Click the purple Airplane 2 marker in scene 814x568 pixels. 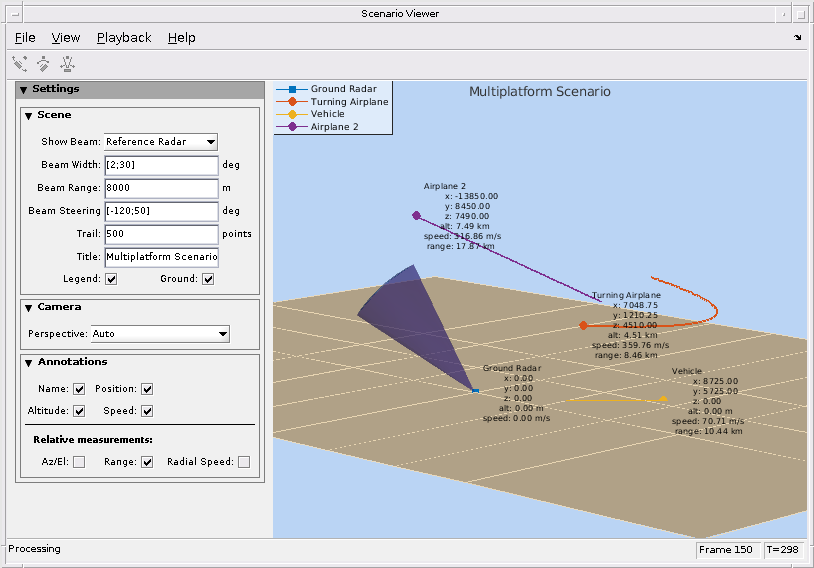(x=416, y=215)
